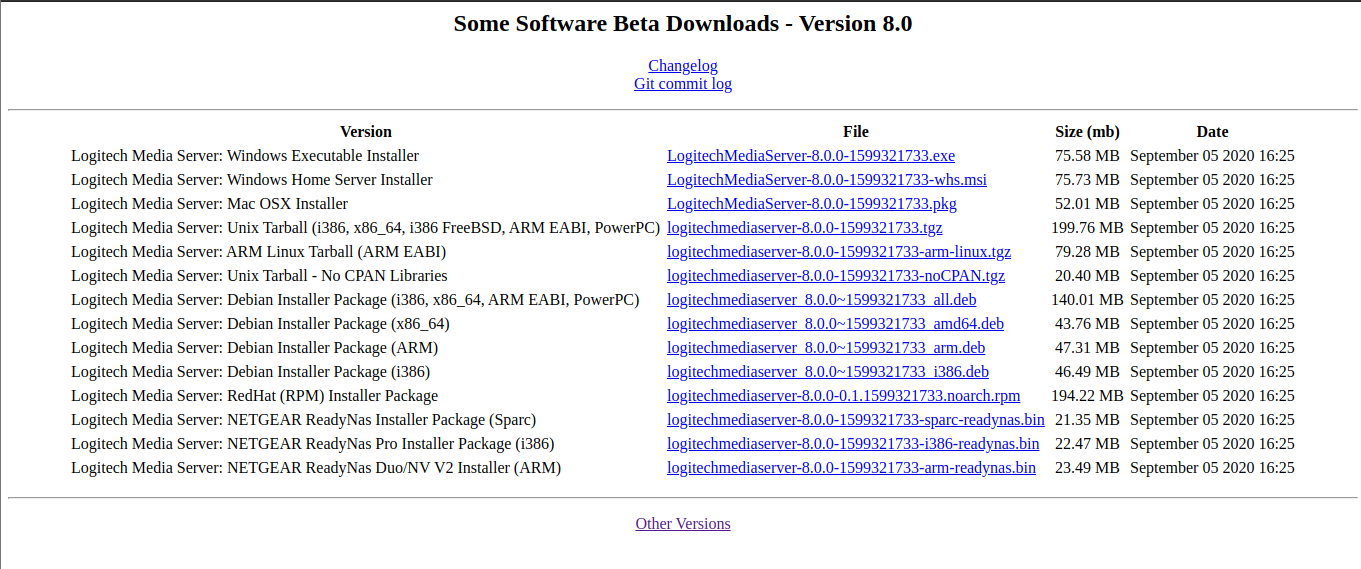Select 'RedHat (RPM) Installer Package' text
Viewport: 1361px width, 569px height.
(332, 396)
